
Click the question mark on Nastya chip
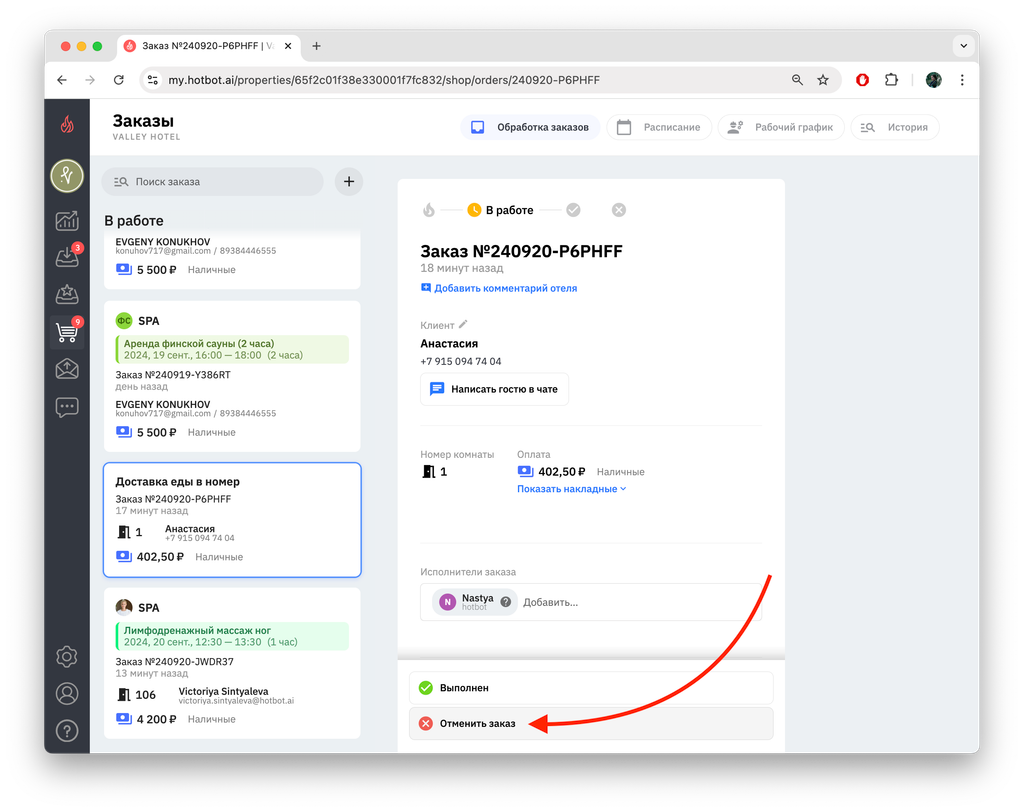coord(505,602)
